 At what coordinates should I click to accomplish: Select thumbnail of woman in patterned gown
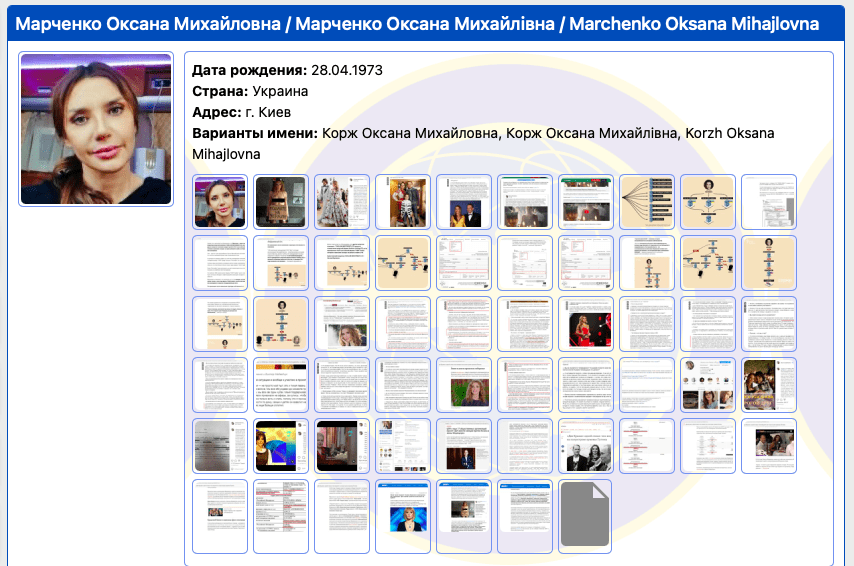pos(342,202)
